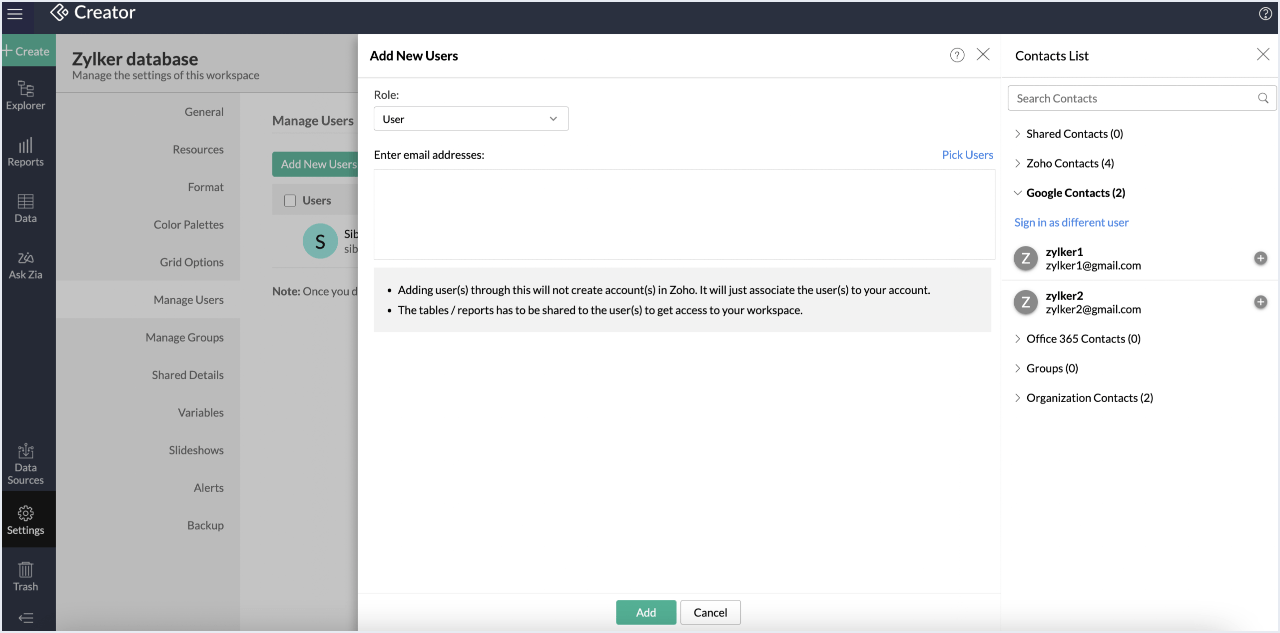Open the Role dropdown

tap(471, 119)
